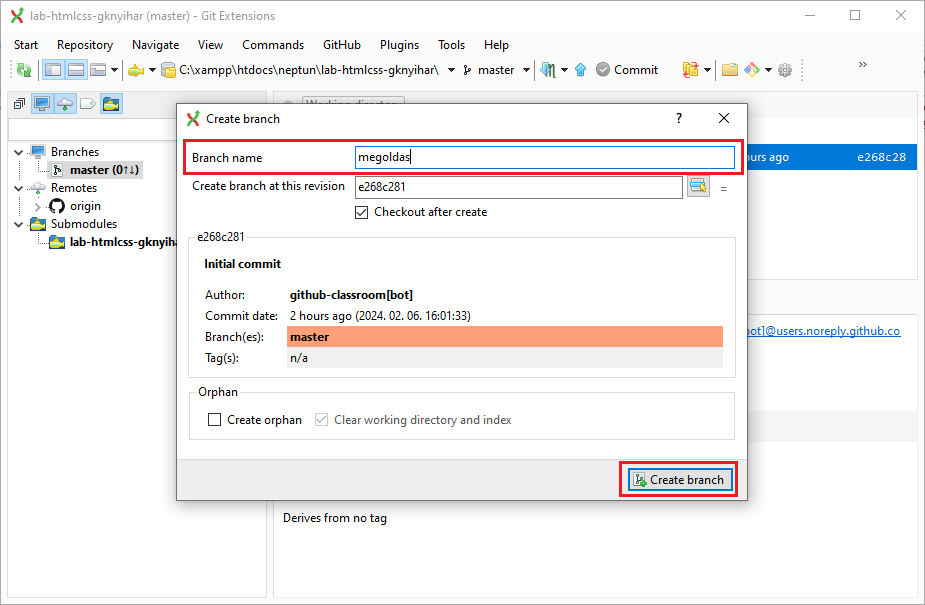
Task: Uncheck the Checkout after create checkbox
Action: 362,212
